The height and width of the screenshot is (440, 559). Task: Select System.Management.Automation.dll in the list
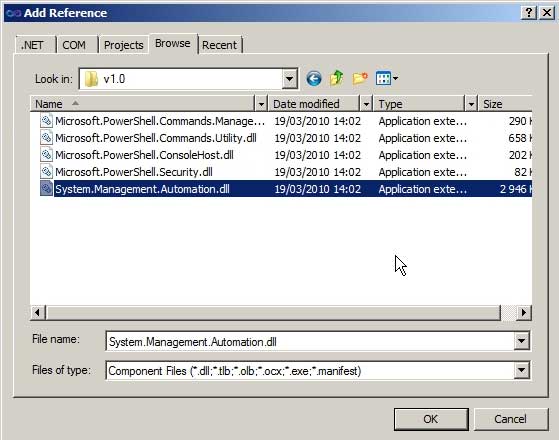pos(142,189)
